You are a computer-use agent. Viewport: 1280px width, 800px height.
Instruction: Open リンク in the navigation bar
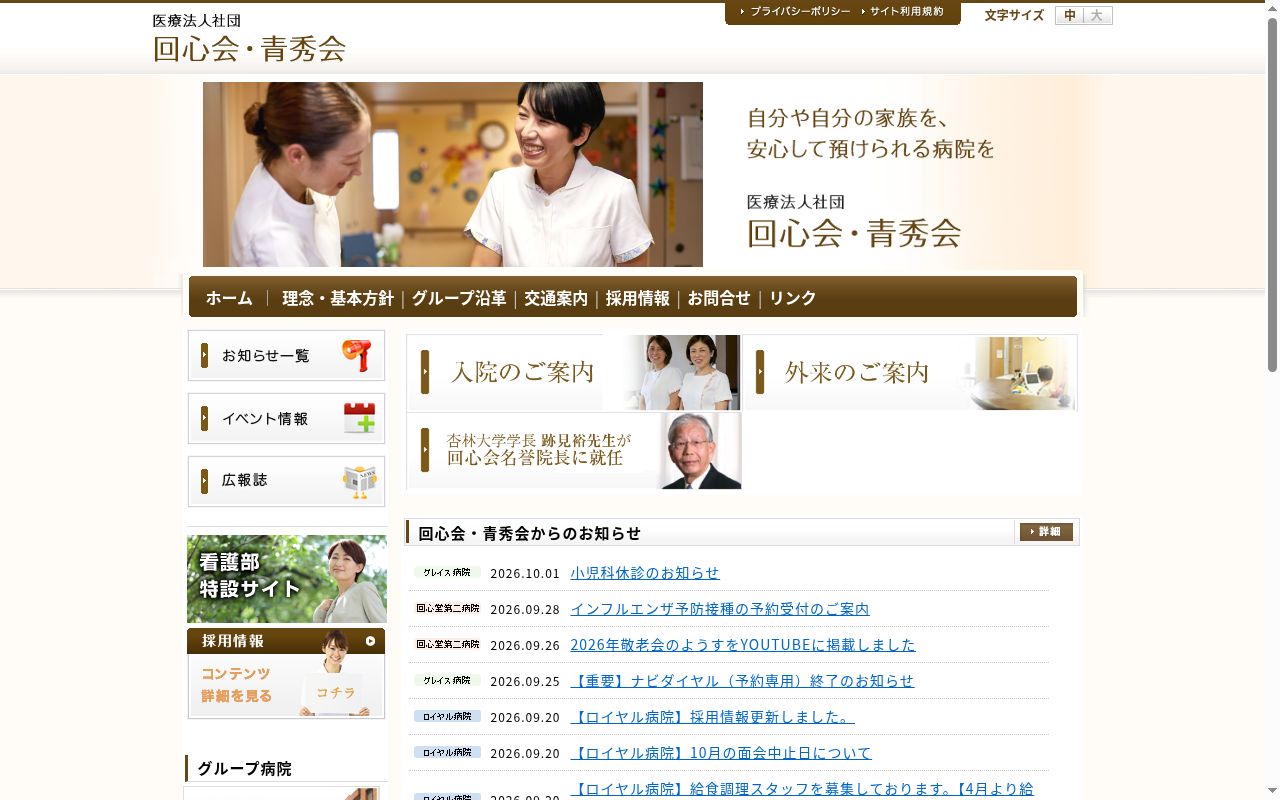coord(793,298)
